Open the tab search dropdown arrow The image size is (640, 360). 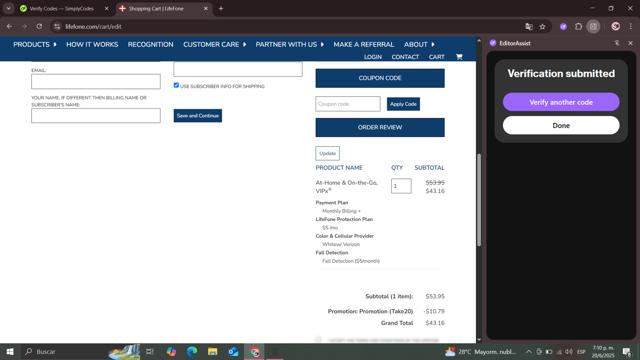tap(8, 8)
